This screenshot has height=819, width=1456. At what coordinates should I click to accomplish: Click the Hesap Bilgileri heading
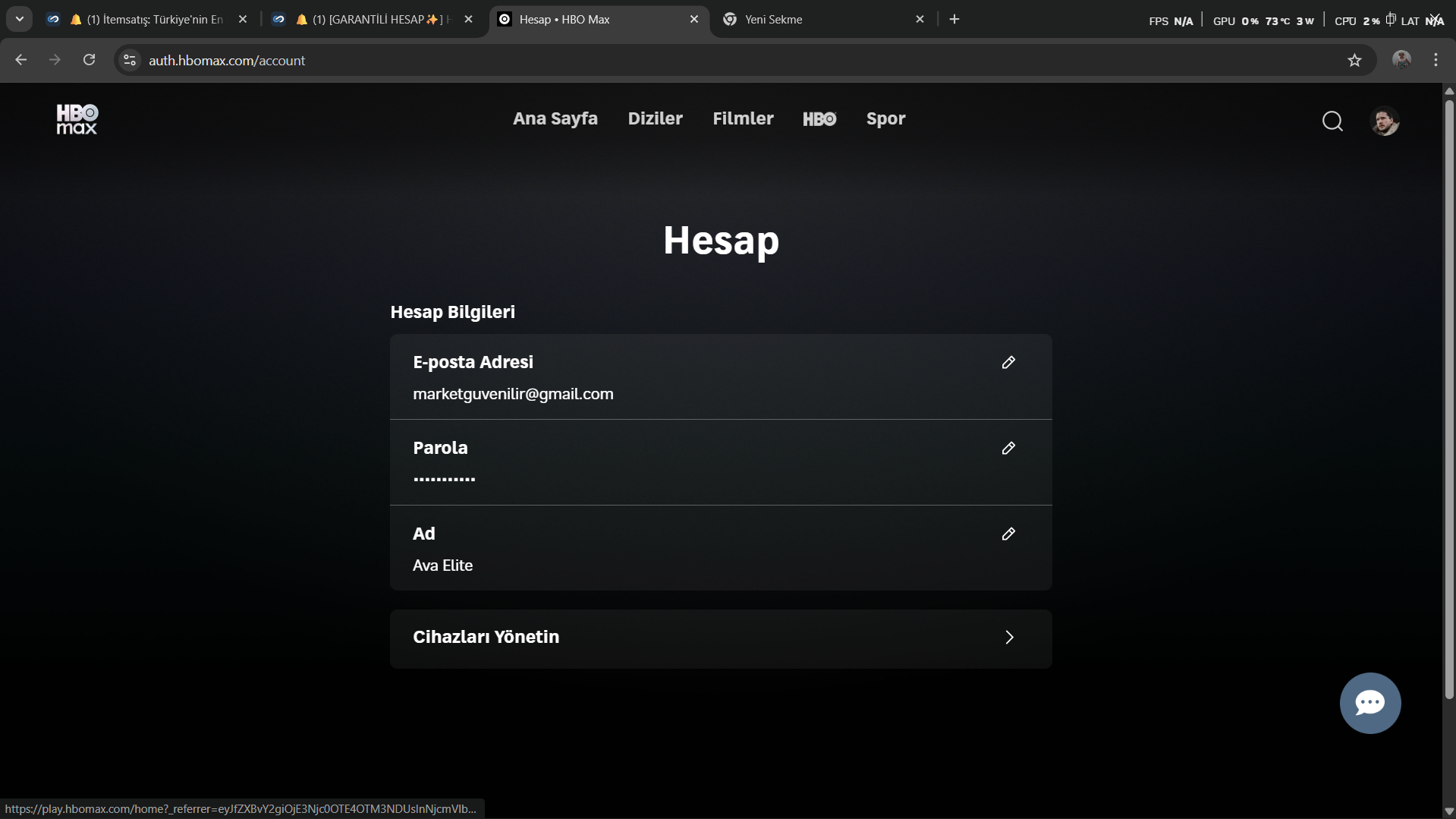pyautogui.click(x=452, y=312)
